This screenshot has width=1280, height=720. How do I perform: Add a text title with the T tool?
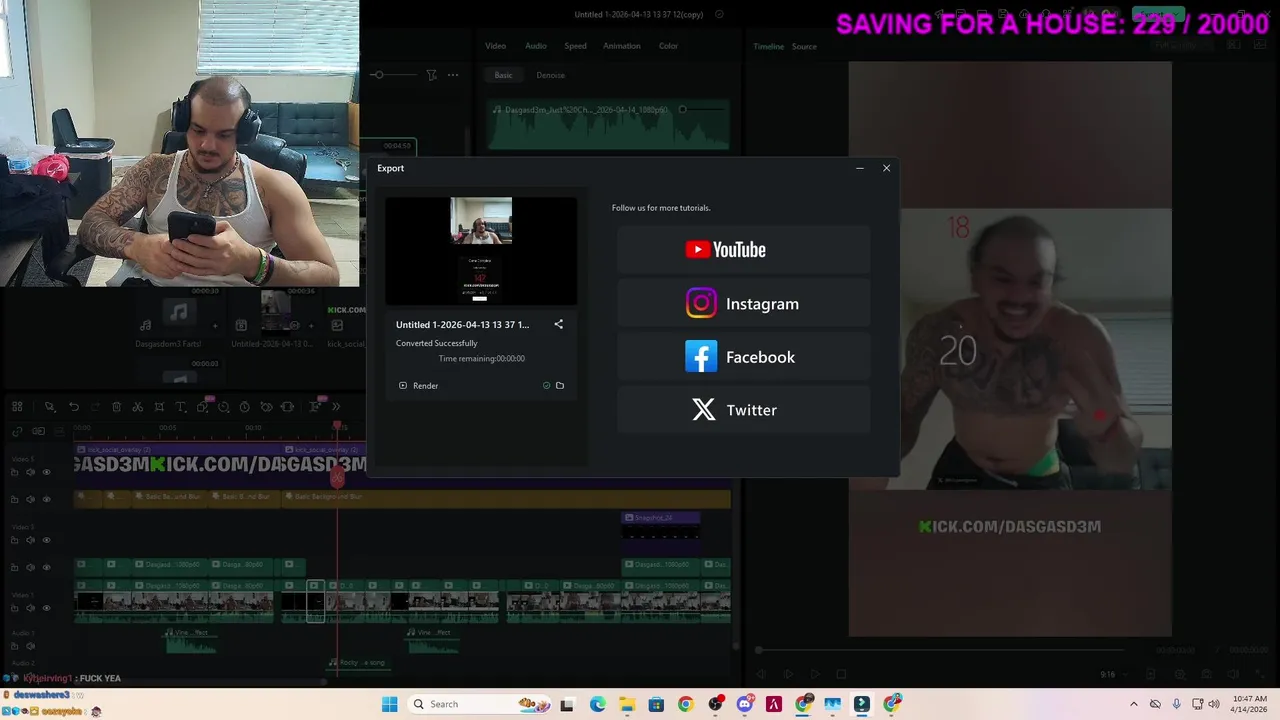pyautogui.click(x=180, y=407)
